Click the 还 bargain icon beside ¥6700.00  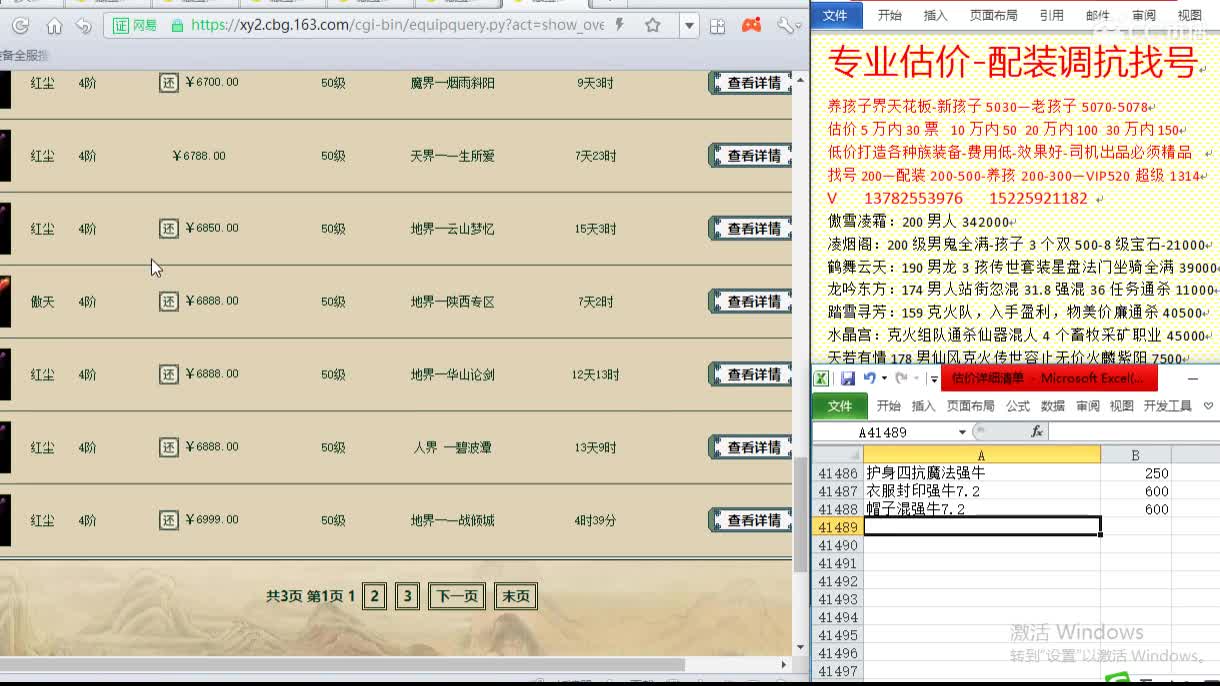[x=169, y=82]
